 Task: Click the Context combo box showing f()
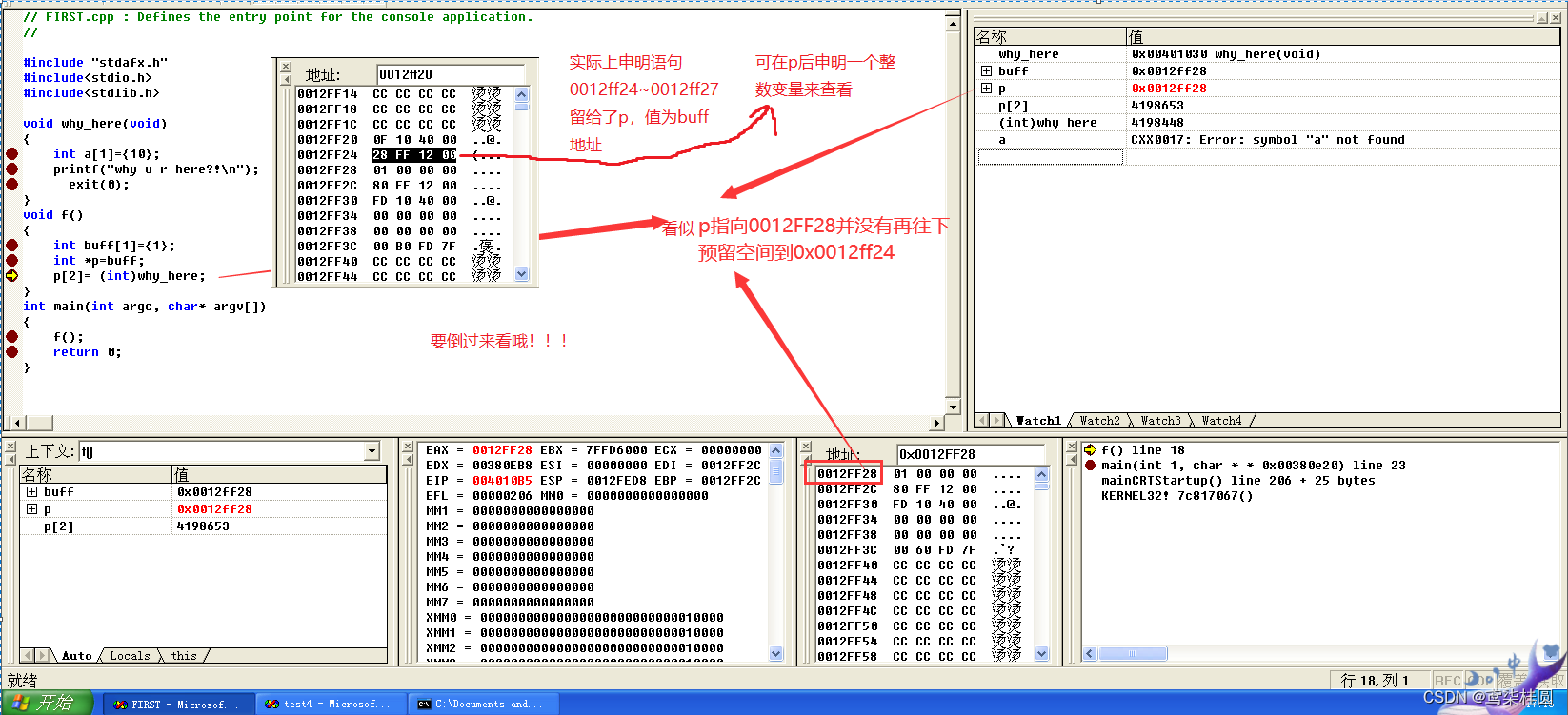pos(230,451)
